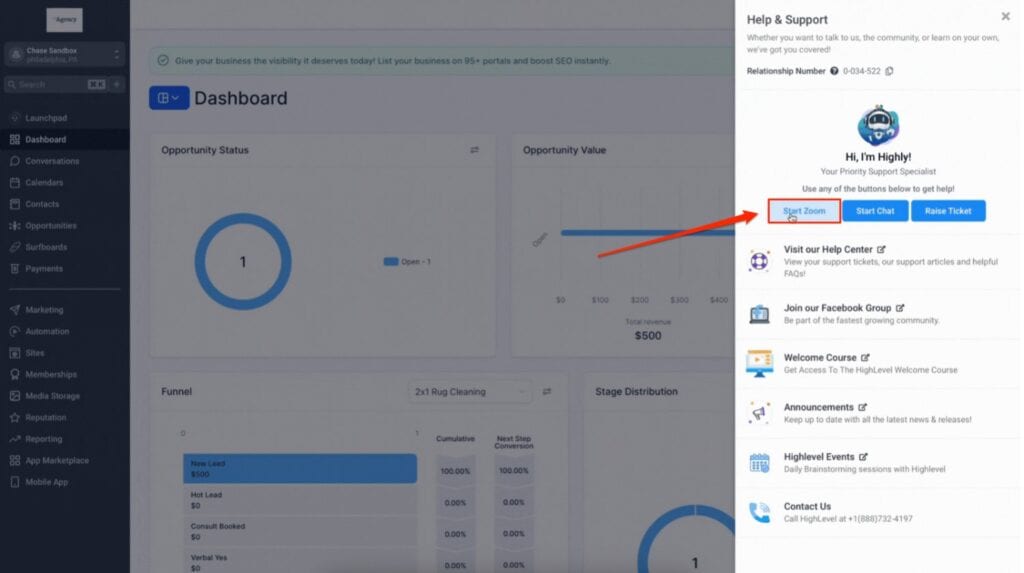This screenshot has height=573, width=1024.
Task: Click the Consult Booked funnel row
Action: pos(300,532)
